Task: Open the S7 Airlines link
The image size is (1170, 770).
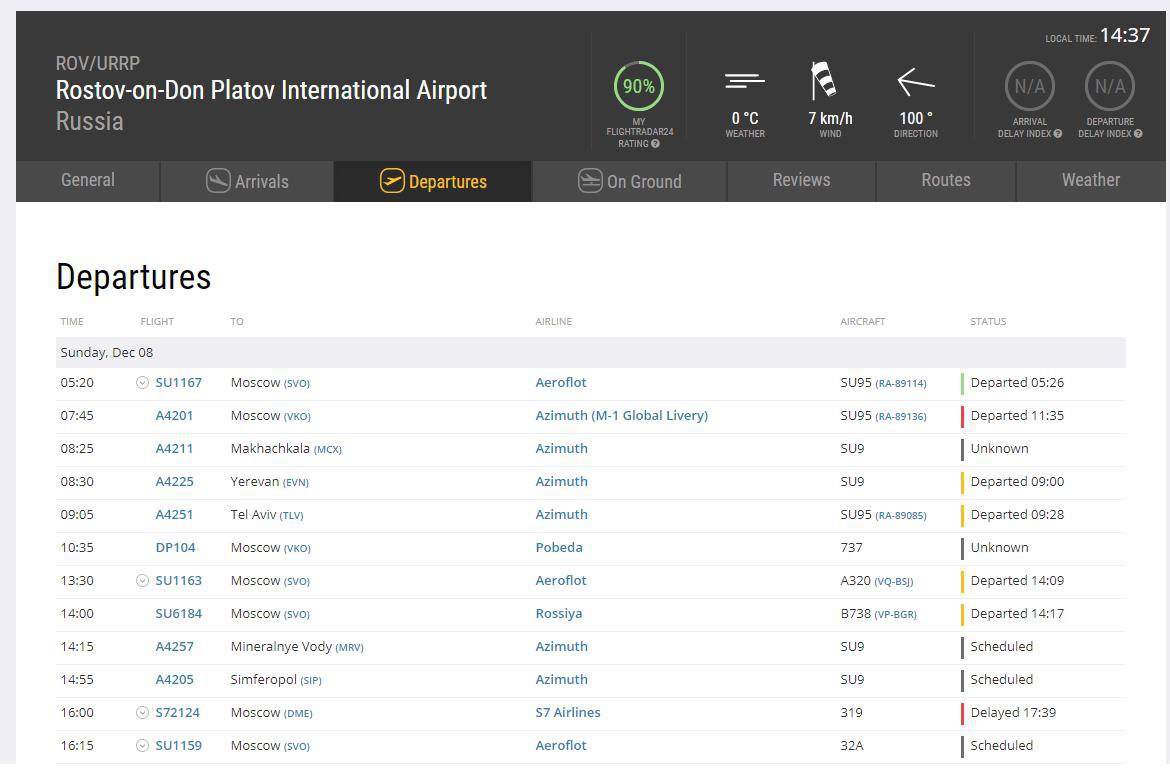Action: click(x=568, y=713)
